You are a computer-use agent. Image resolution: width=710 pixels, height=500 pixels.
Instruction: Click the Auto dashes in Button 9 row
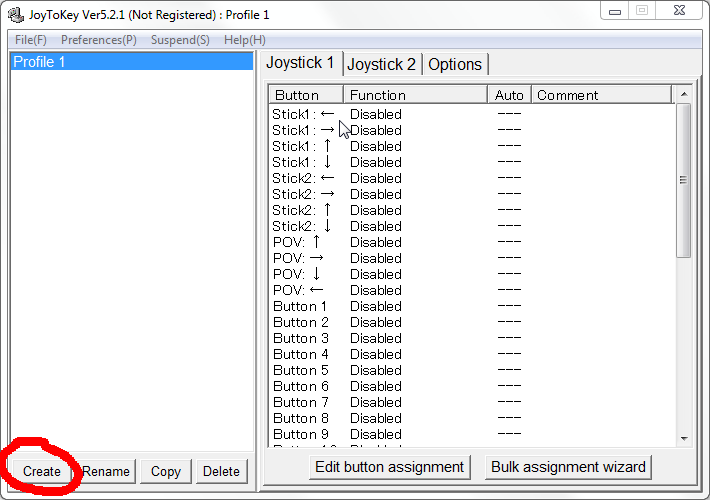point(509,434)
